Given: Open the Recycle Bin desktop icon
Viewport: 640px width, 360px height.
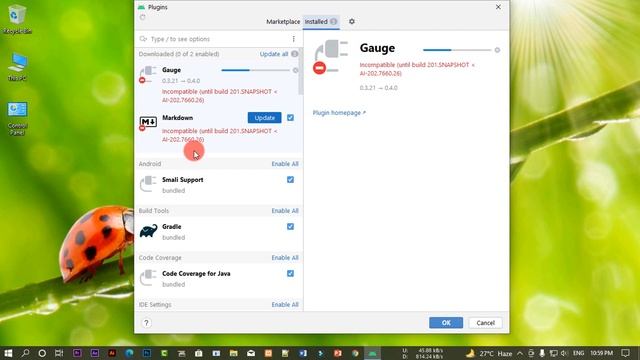Looking at the screenshot, I should 17,19.
